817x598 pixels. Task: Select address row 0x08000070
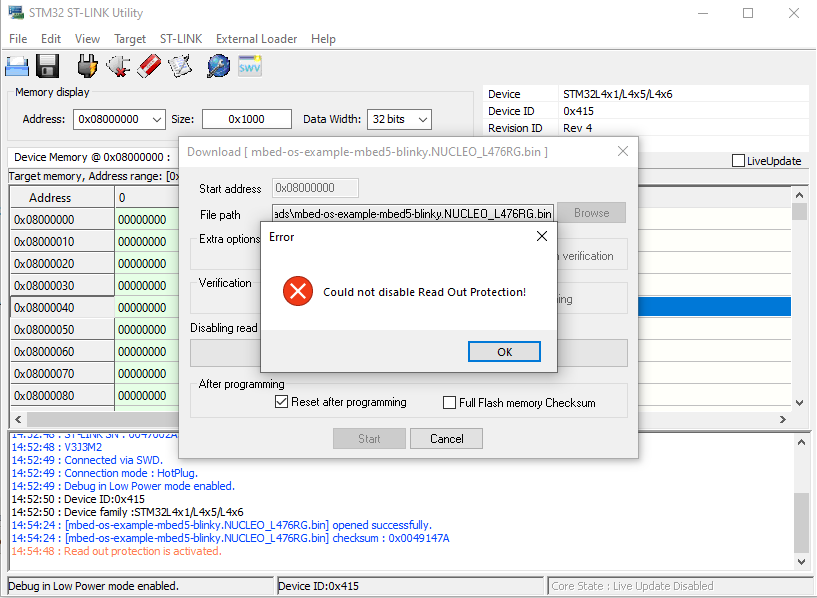[62, 373]
